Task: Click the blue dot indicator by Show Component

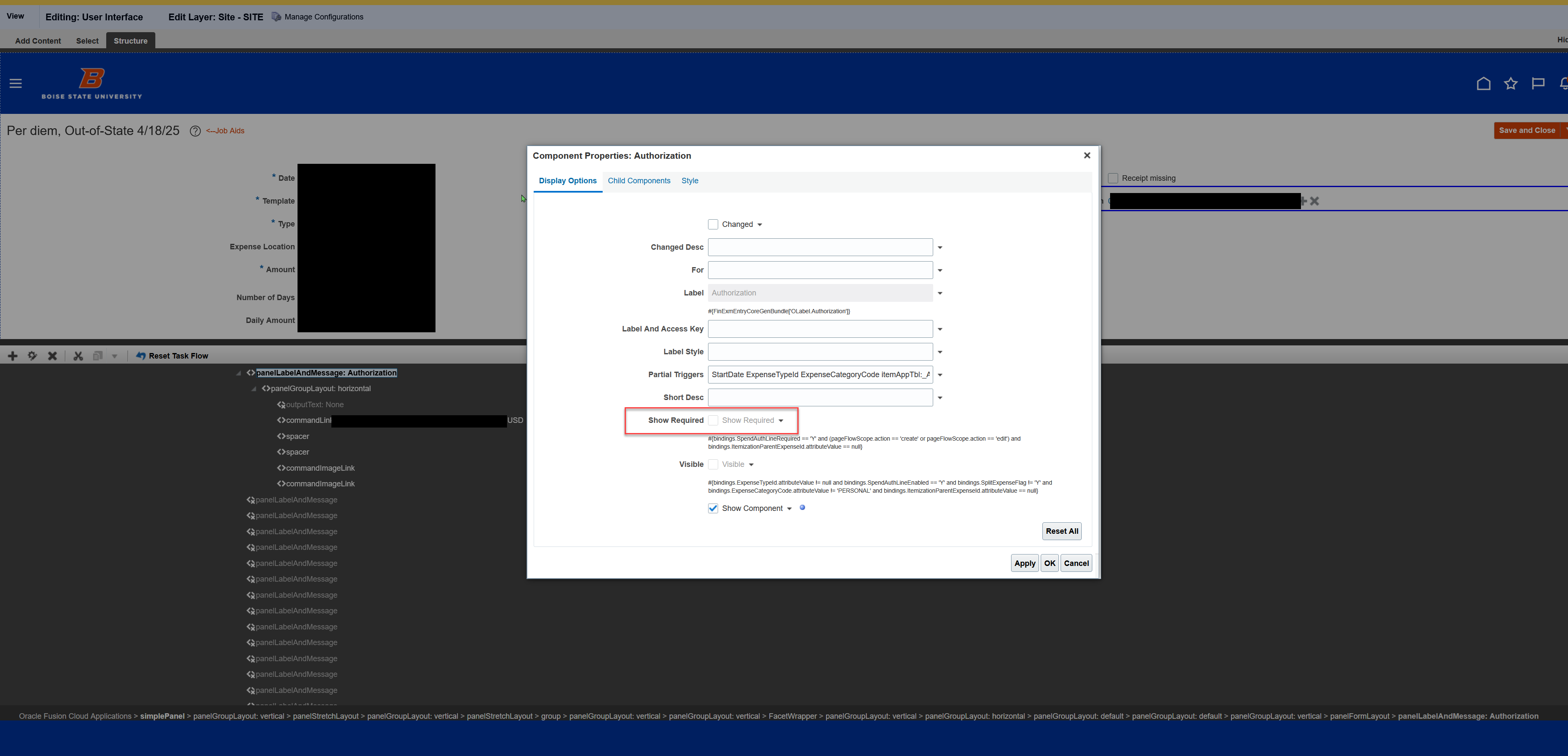Action: click(x=802, y=508)
